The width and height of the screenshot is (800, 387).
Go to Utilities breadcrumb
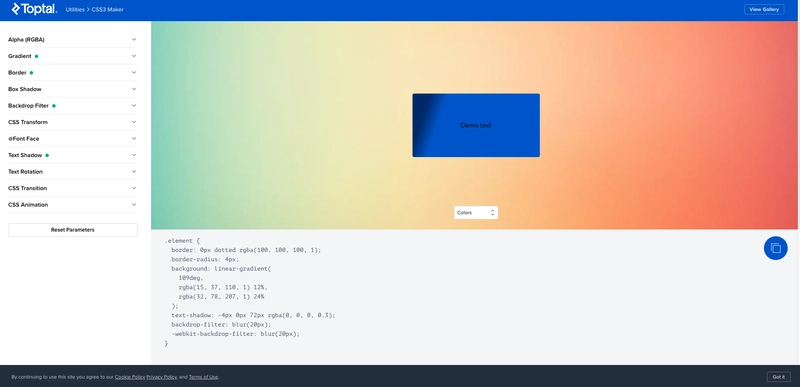75,10
